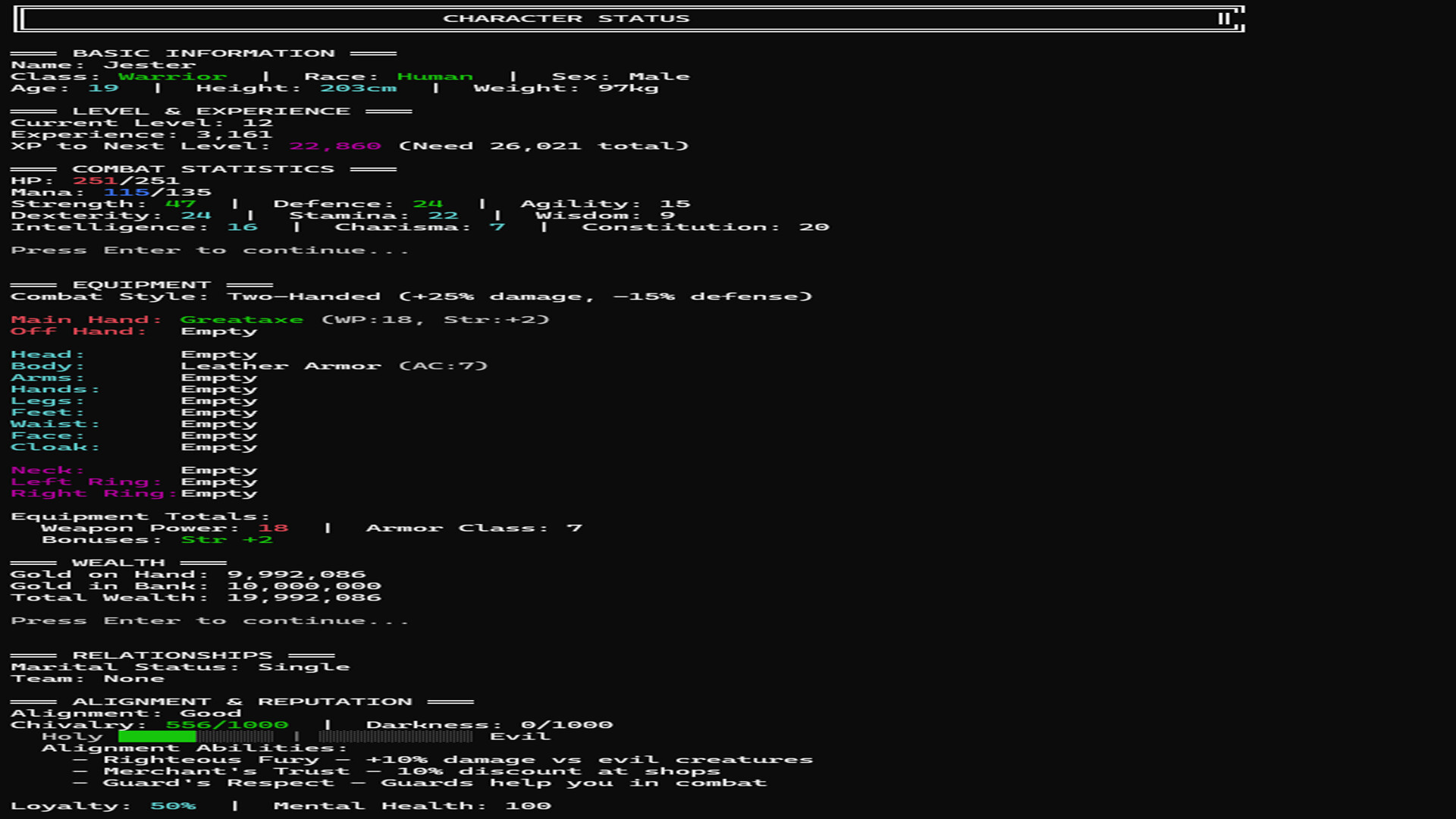Click the Neck equipment slot

[x=219, y=469]
